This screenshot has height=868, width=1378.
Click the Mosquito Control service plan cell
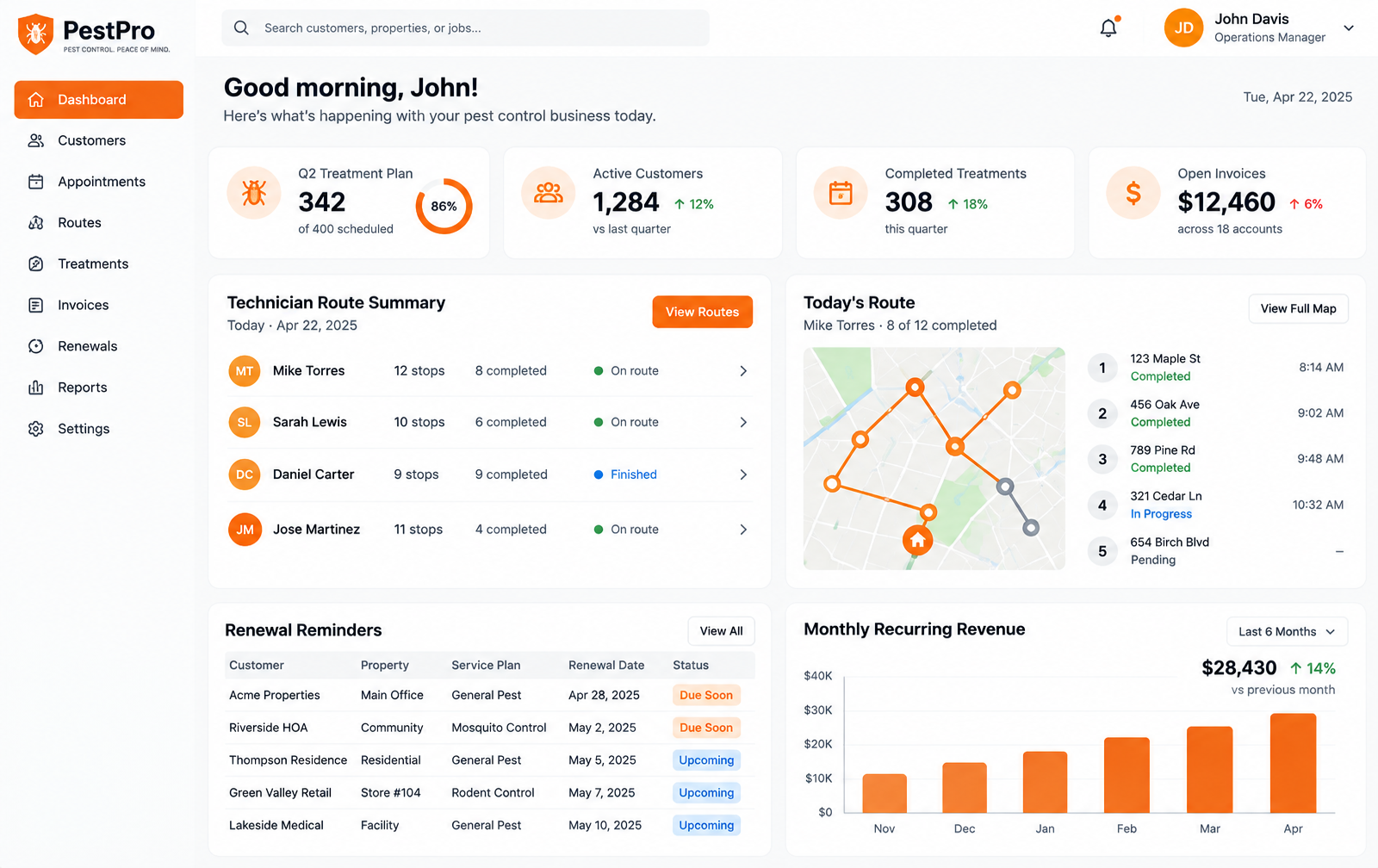[499, 728]
